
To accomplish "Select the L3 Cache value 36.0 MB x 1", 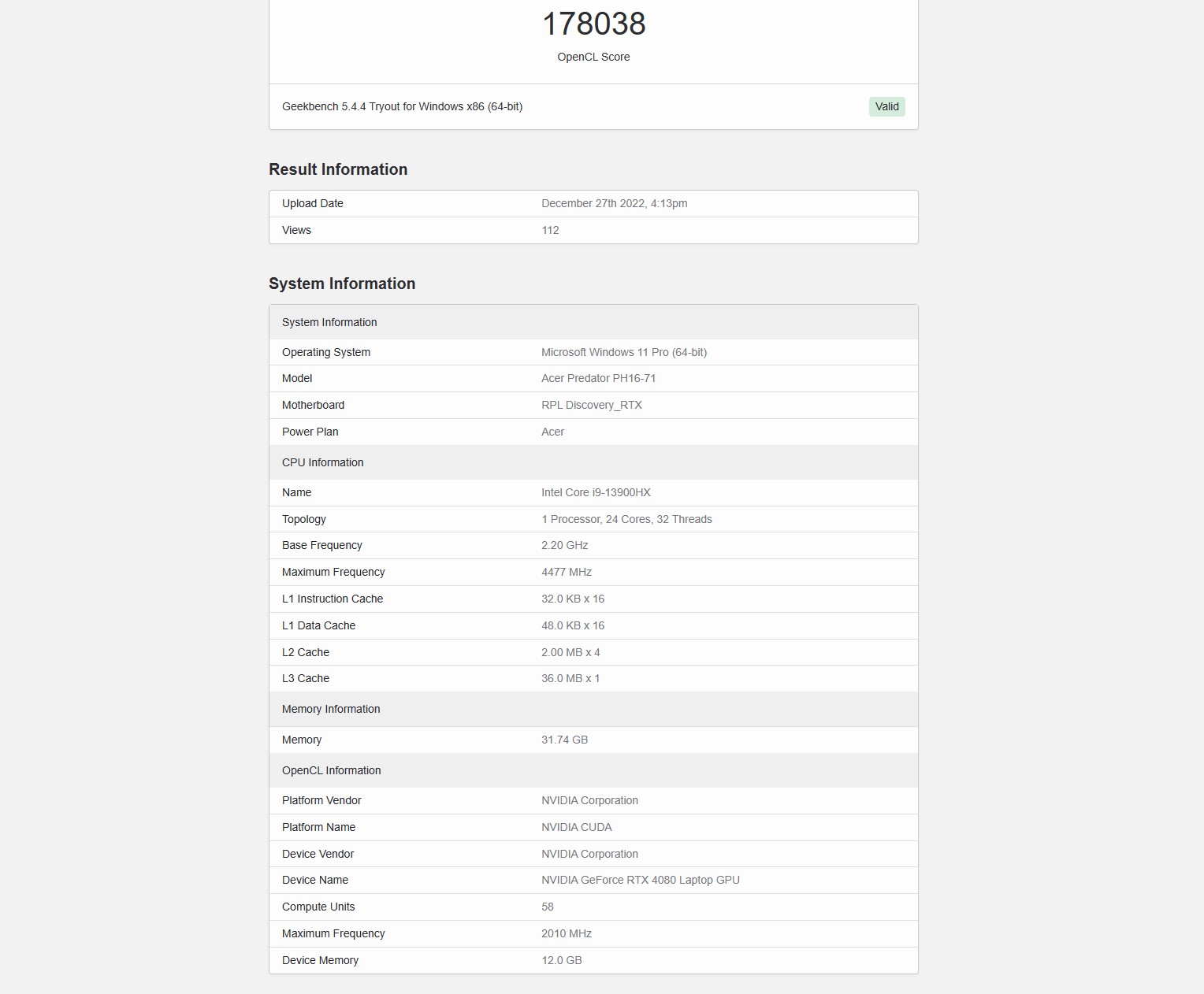I will pyautogui.click(x=570, y=678).
